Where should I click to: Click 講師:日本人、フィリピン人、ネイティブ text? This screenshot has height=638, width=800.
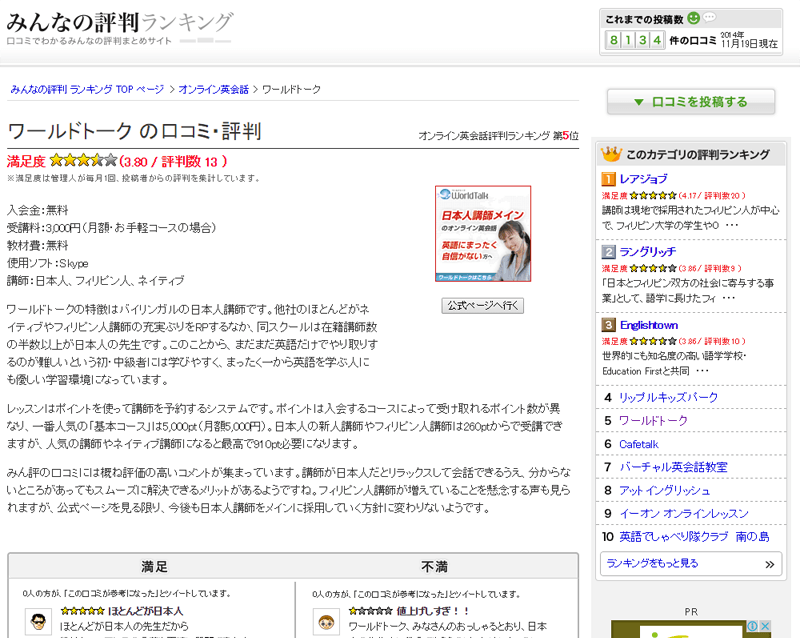click(95, 281)
